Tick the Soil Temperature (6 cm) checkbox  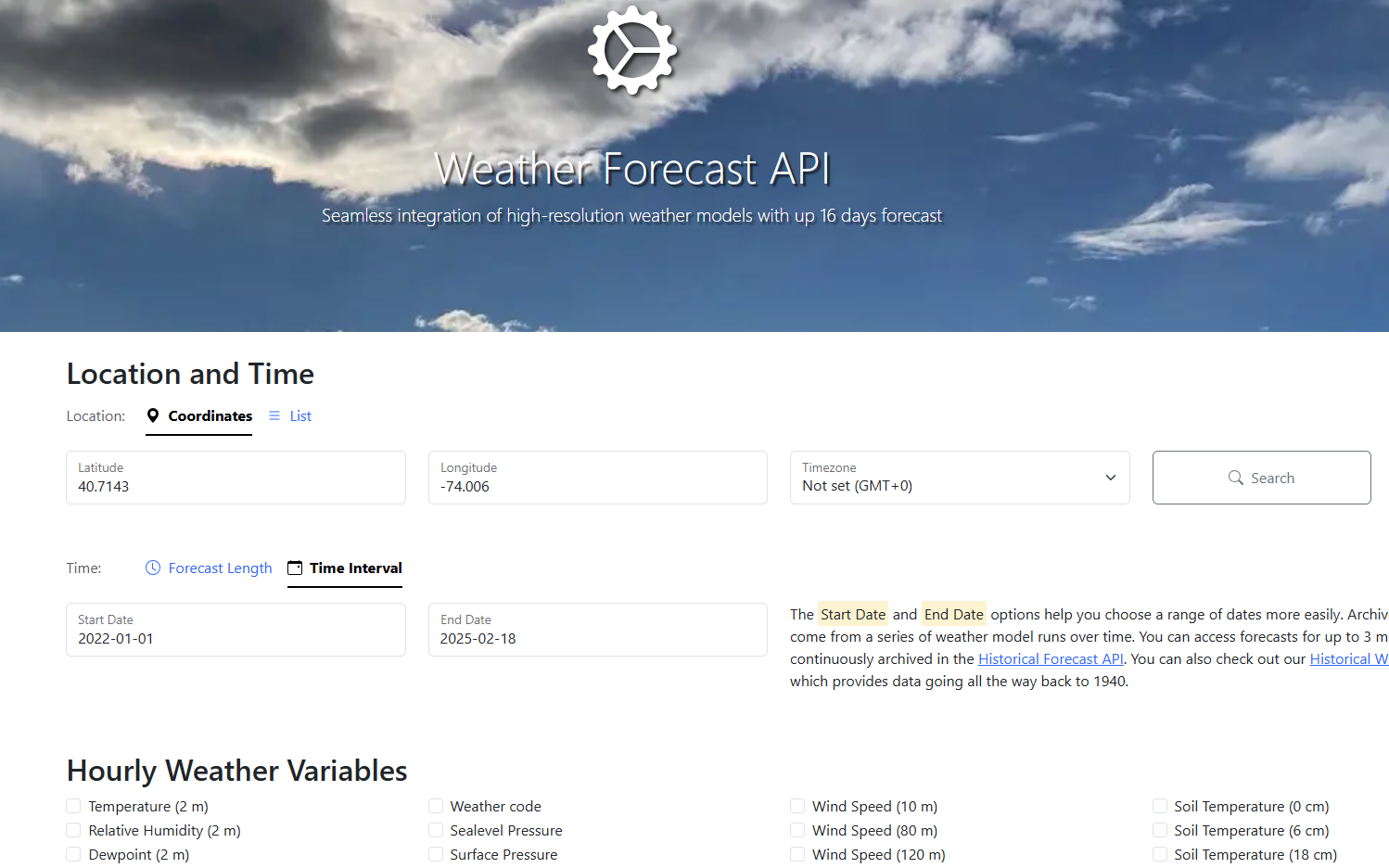1160,830
